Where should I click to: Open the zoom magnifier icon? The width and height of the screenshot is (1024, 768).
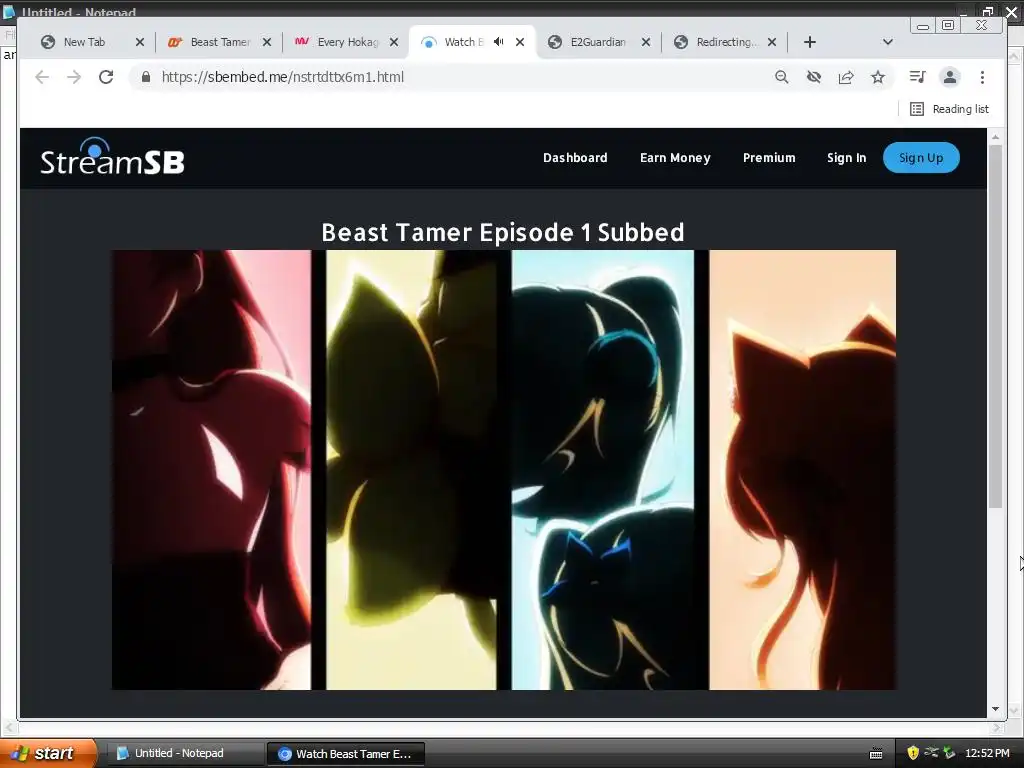click(x=781, y=77)
